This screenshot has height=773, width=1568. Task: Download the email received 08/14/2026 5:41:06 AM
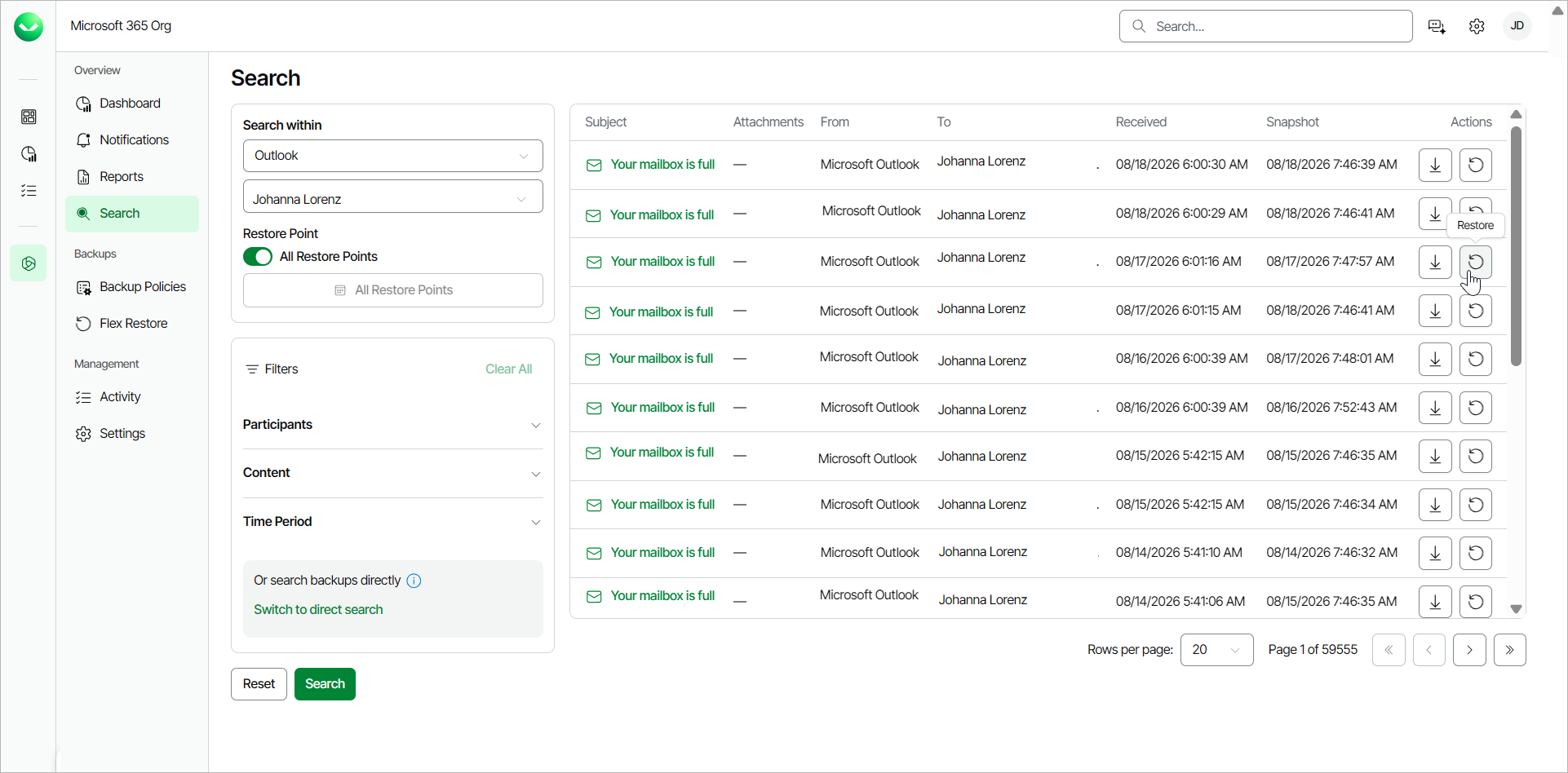(x=1435, y=602)
